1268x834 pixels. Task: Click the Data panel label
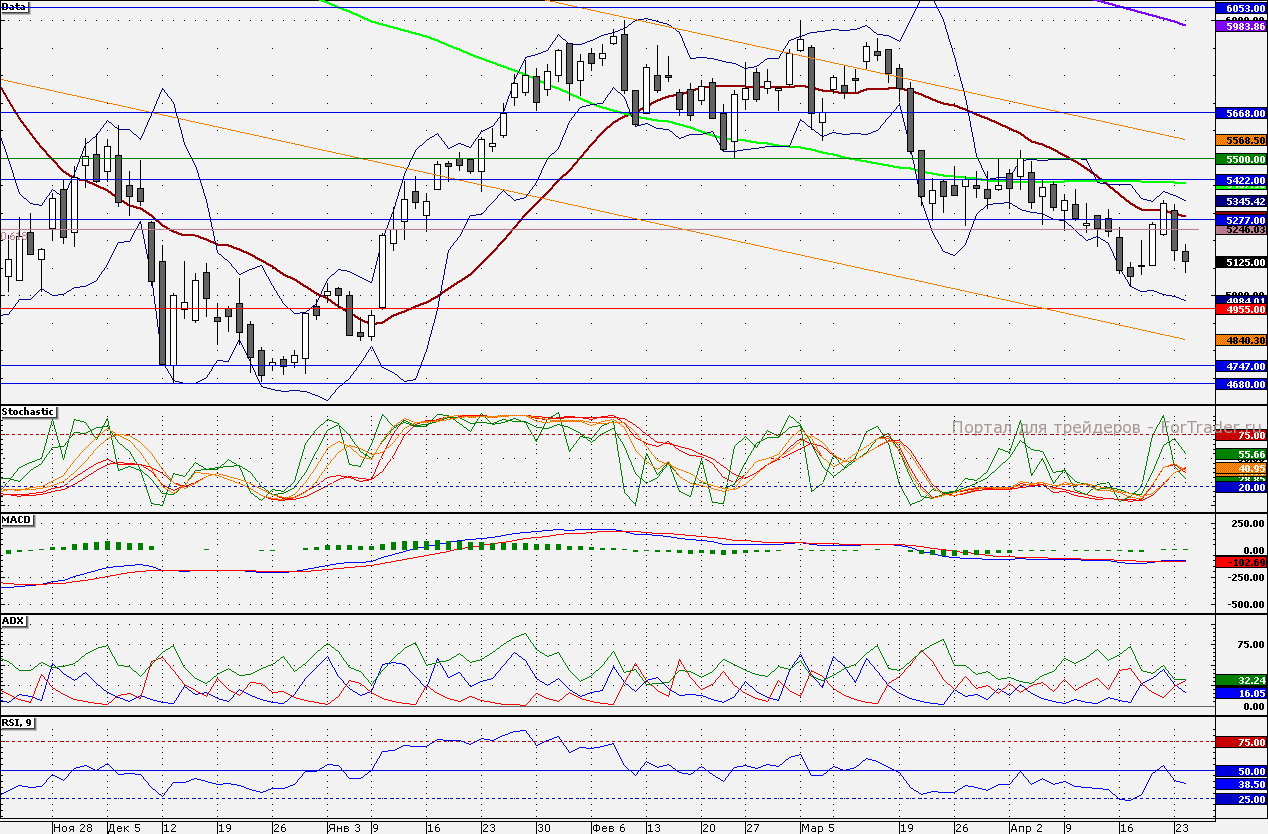[15, 6]
